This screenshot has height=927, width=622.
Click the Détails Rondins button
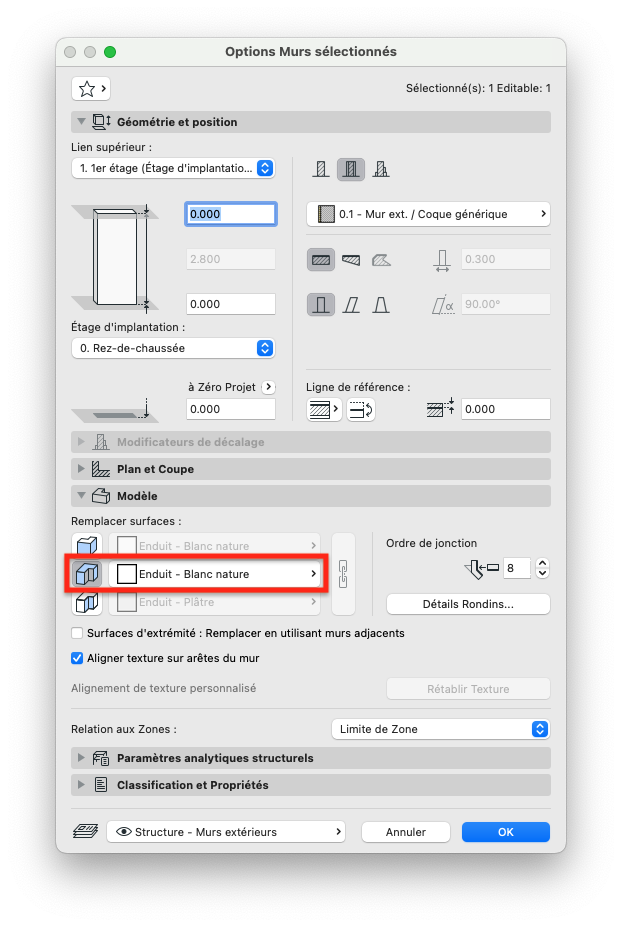(468, 604)
